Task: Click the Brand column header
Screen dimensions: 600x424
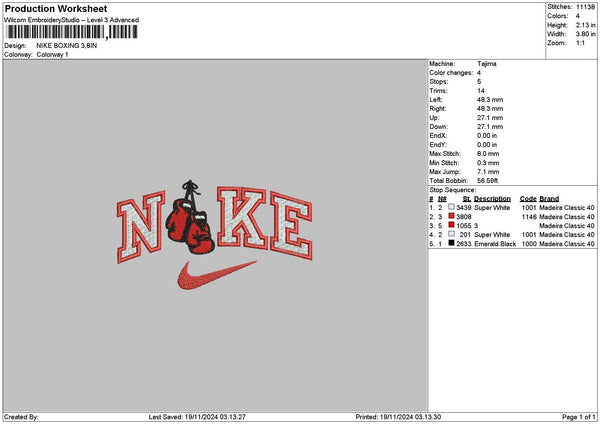Action: click(x=549, y=199)
